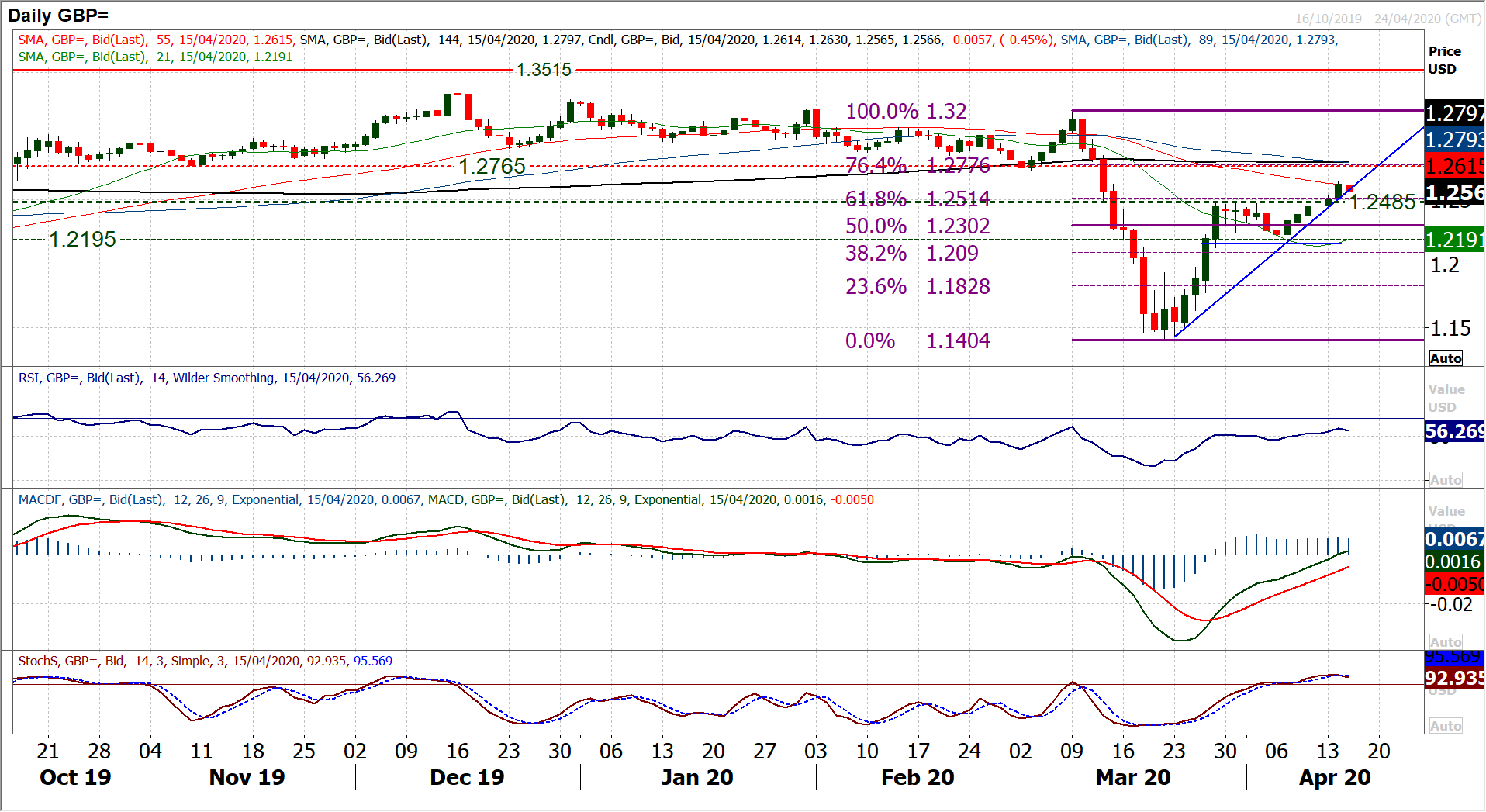Click the green 1.2191 price axis tag
Viewport: 1486px width, 812px height.
coord(1454,240)
